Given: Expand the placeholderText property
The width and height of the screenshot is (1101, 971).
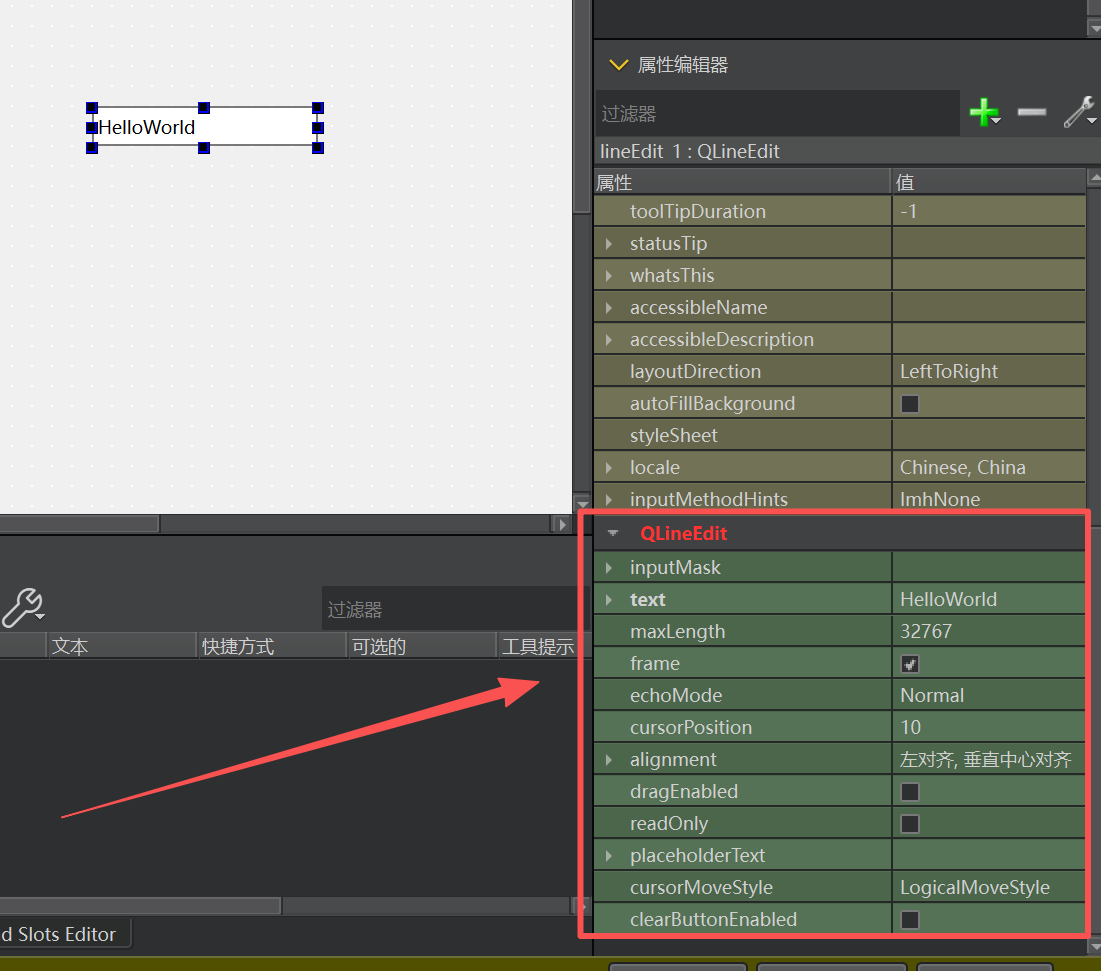Looking at the screenshot, I should [x=609, y=856].
